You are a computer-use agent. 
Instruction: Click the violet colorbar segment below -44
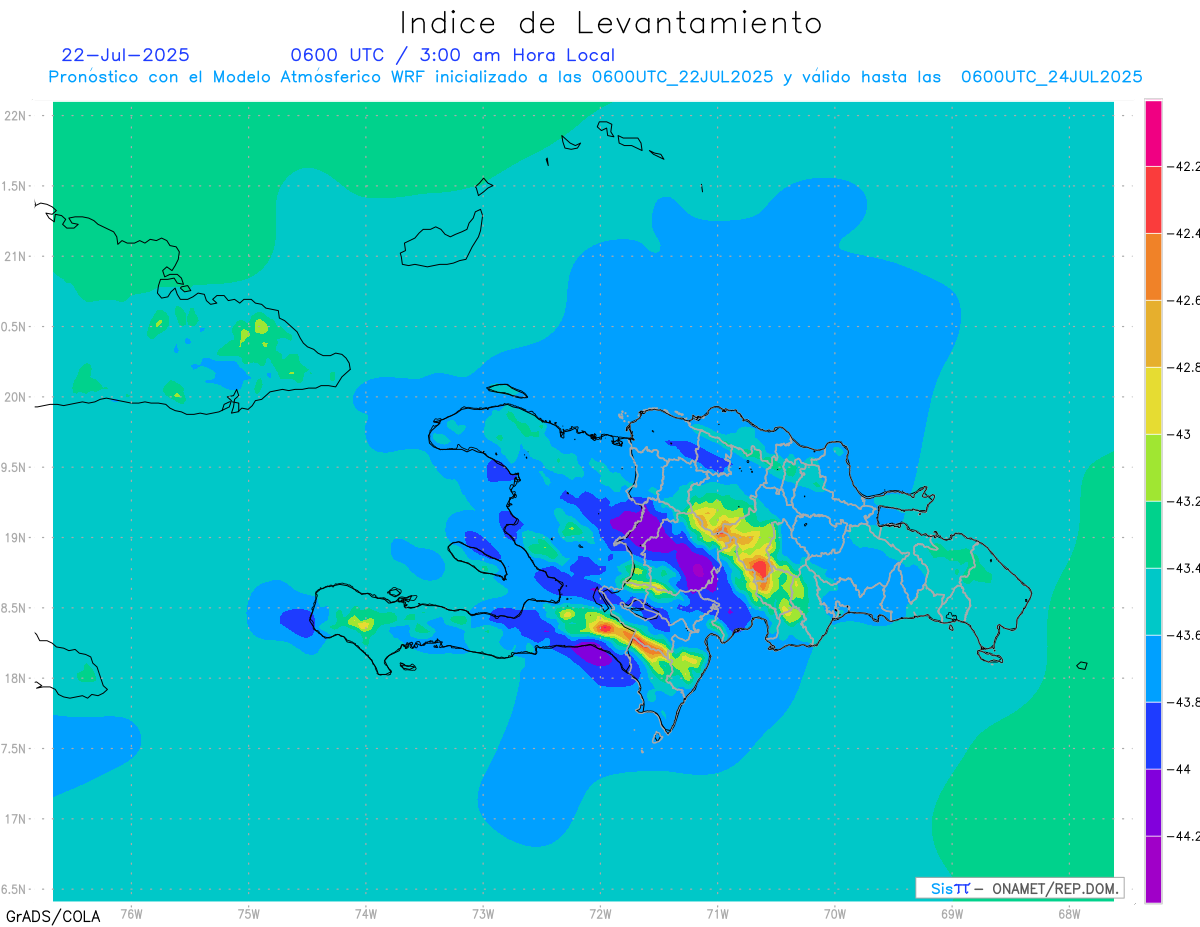click(x=1153, y=802)
